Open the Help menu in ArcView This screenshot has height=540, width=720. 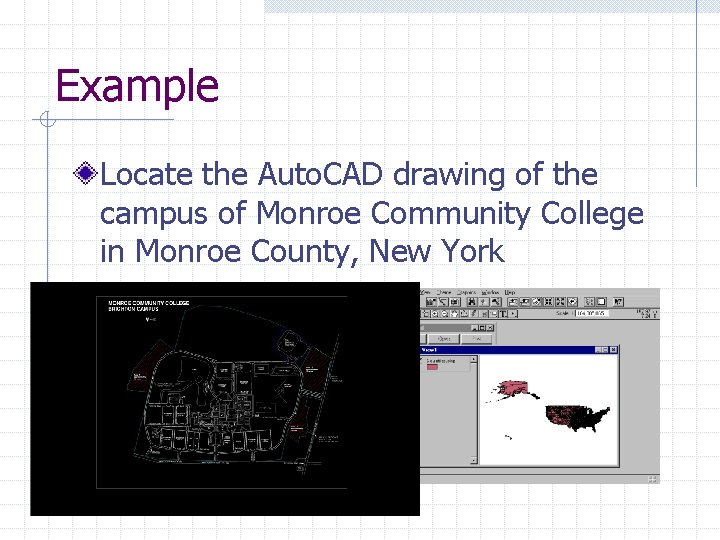510,292
